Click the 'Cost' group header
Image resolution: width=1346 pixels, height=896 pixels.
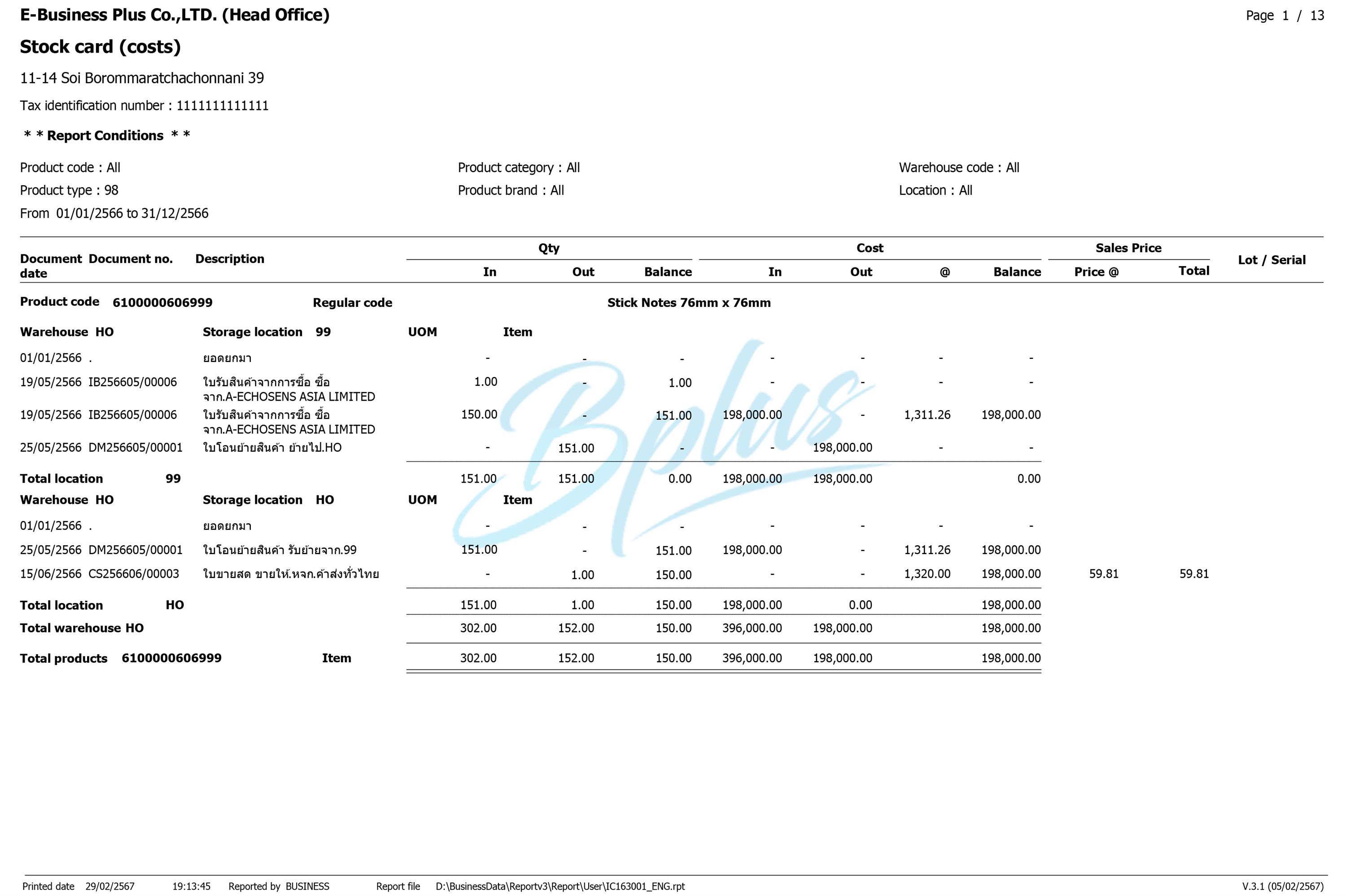[870, 248]
